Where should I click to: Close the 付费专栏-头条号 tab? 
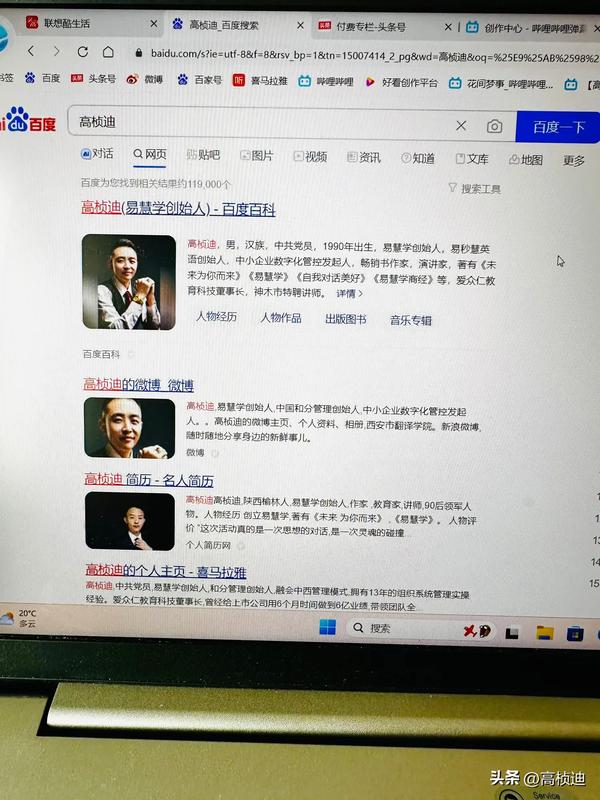pyautogui.click(x=447, y=27)
